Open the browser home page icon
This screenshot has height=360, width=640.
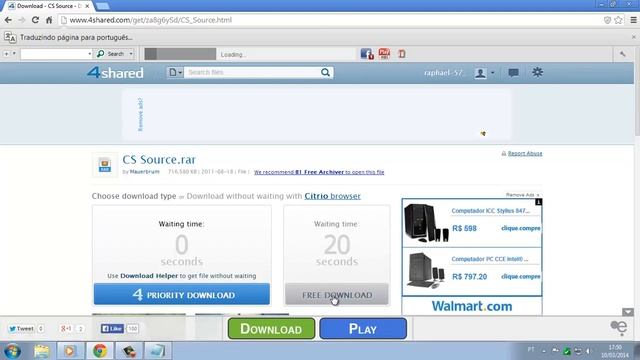tap(49, 20)
